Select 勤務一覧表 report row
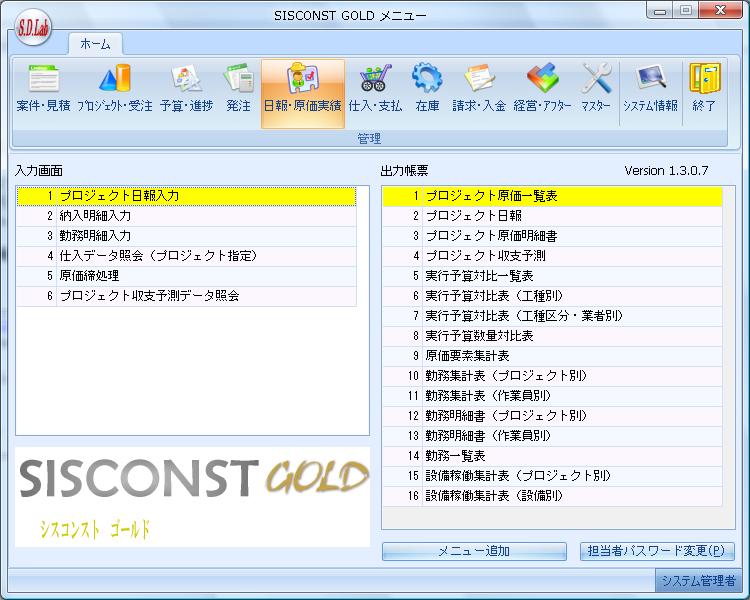The width and height of the screenshot is (750, 600). coord(552,456)
